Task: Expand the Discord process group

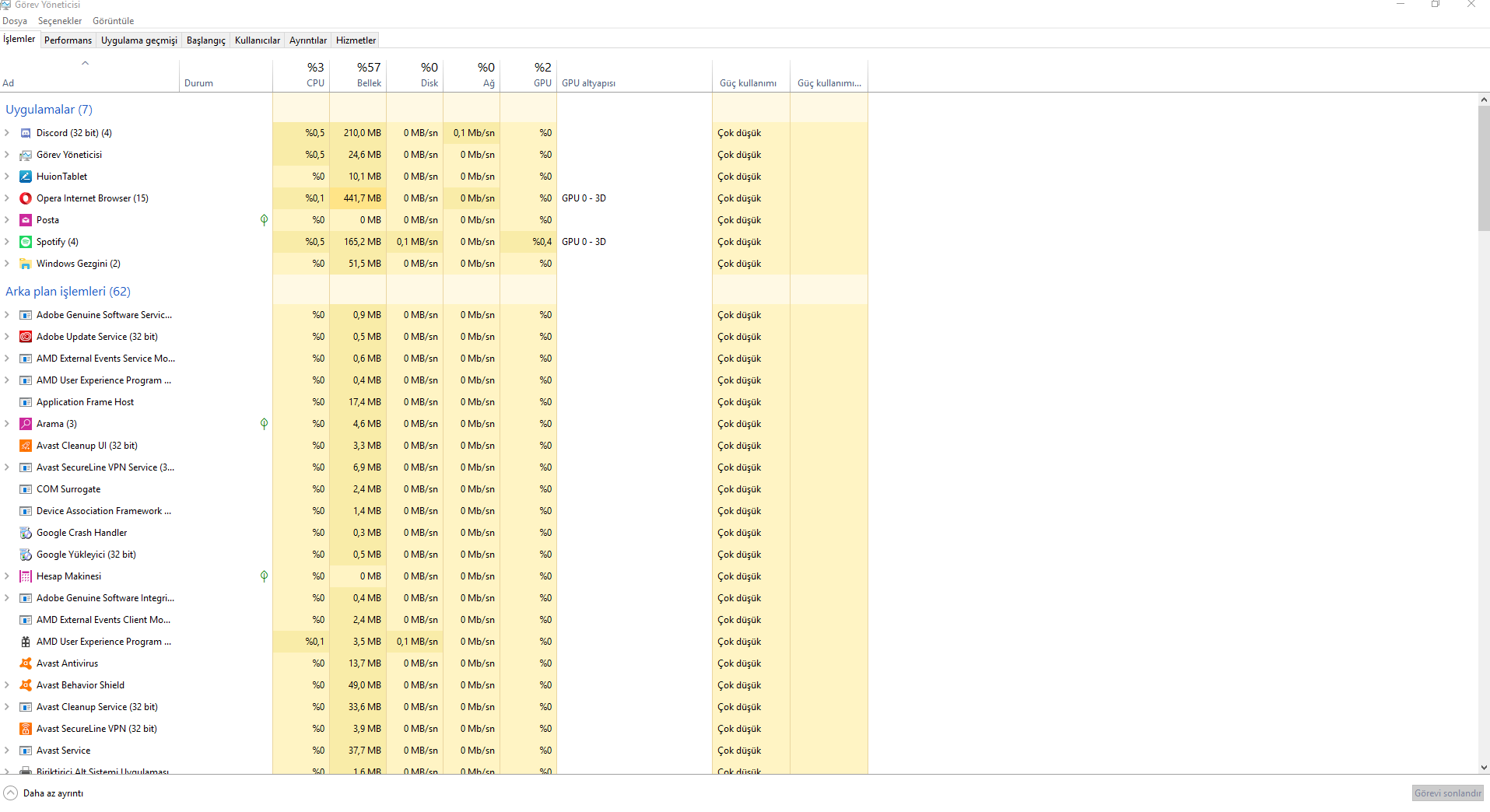Action: (x=7, y=133)
